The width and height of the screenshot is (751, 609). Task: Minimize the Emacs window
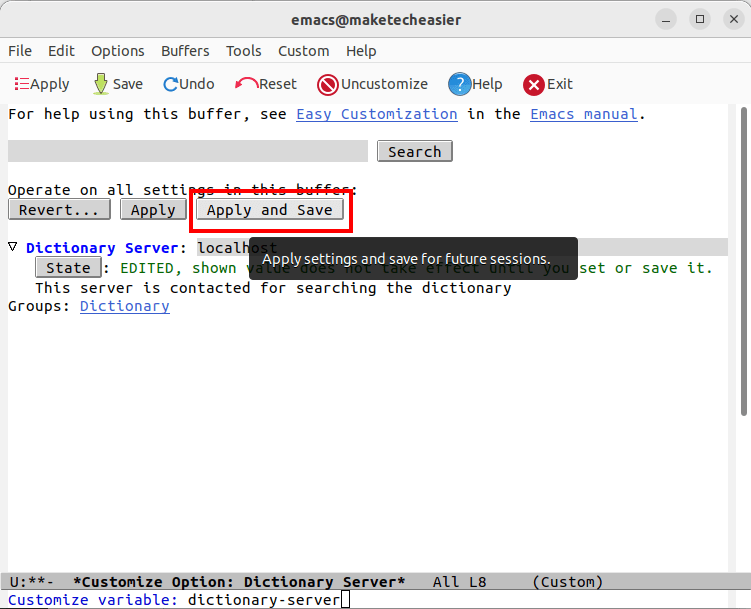(666, 20)
